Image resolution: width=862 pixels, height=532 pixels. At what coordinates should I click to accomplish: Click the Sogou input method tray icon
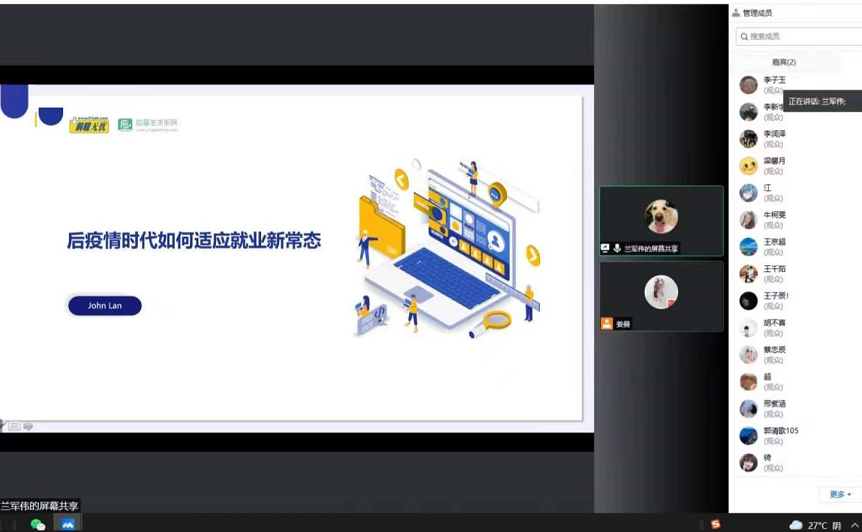[715, 524]
